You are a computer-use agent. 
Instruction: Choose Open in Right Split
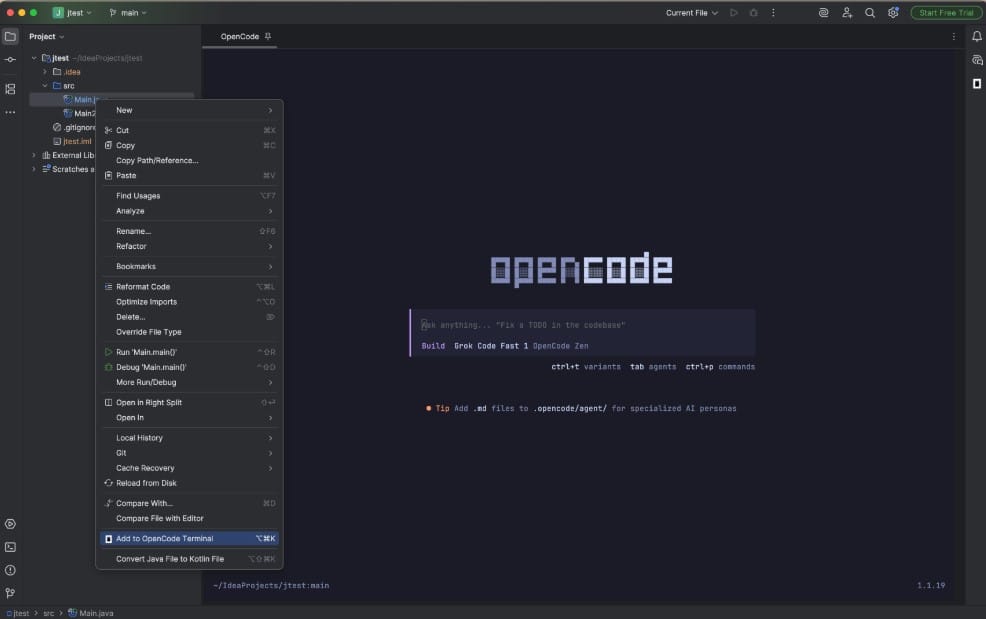[189, 403]
